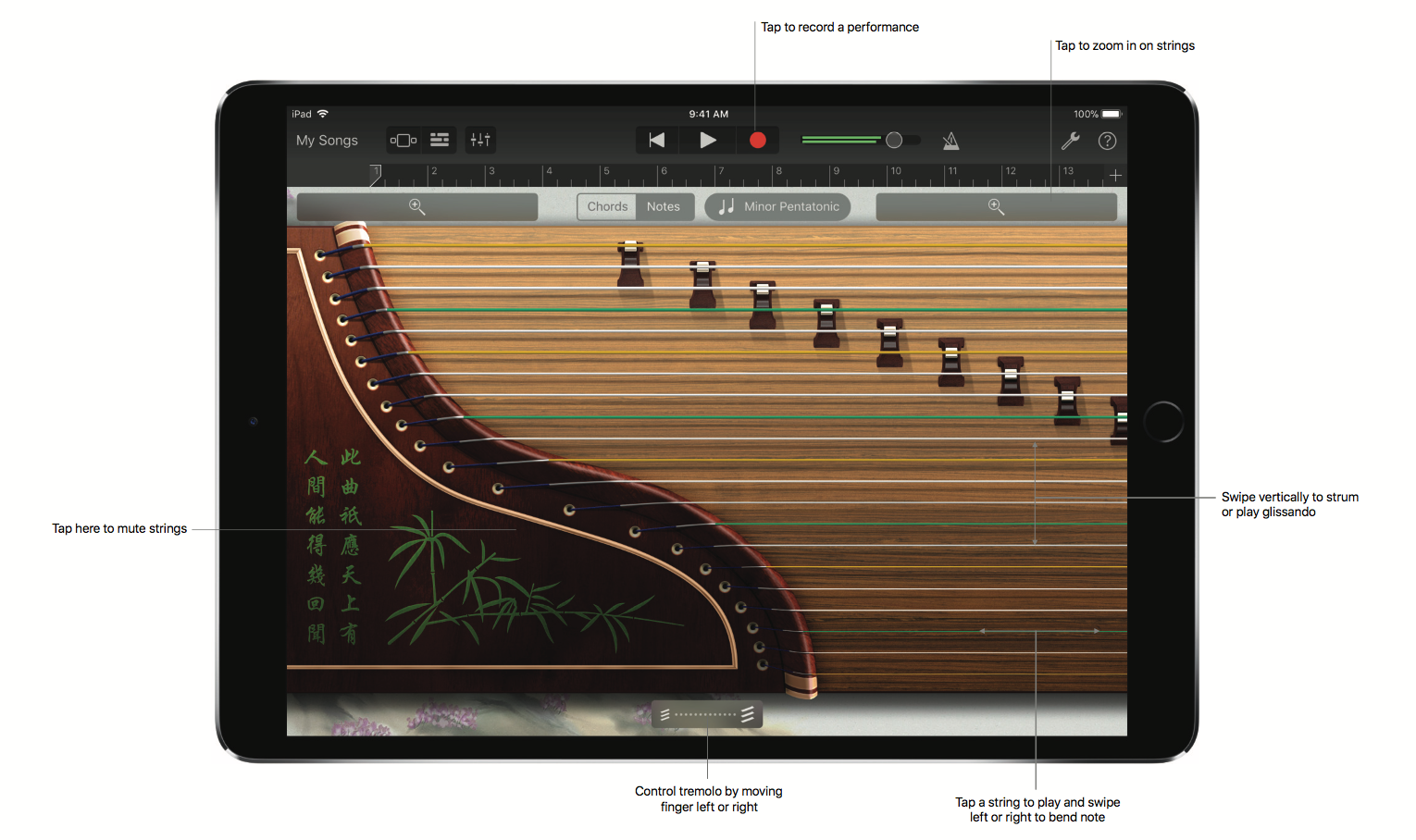Viewport: 1416px width, 840px height.
Task: Select bar 7 on the ruler
Action: pos(721,171)
